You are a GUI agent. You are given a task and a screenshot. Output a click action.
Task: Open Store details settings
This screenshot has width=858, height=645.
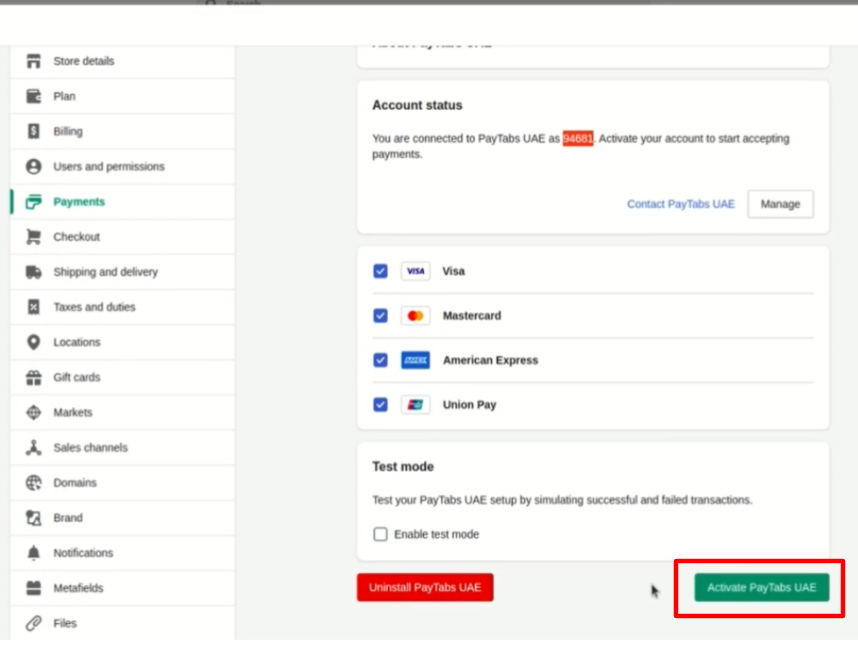pos(123,61)
